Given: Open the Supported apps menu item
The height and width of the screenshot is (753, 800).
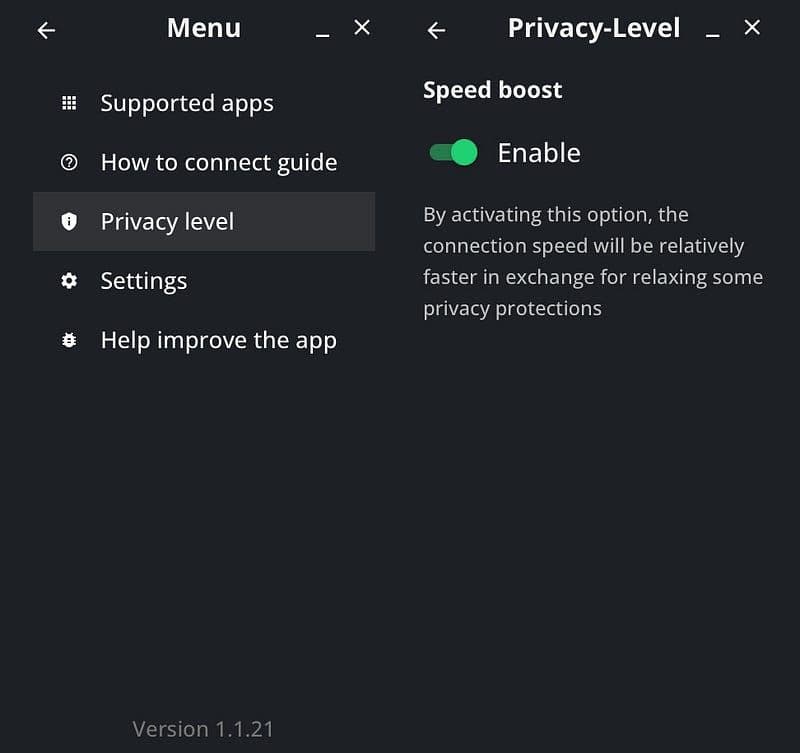Looking at the screenshot, I should [187, 103].
